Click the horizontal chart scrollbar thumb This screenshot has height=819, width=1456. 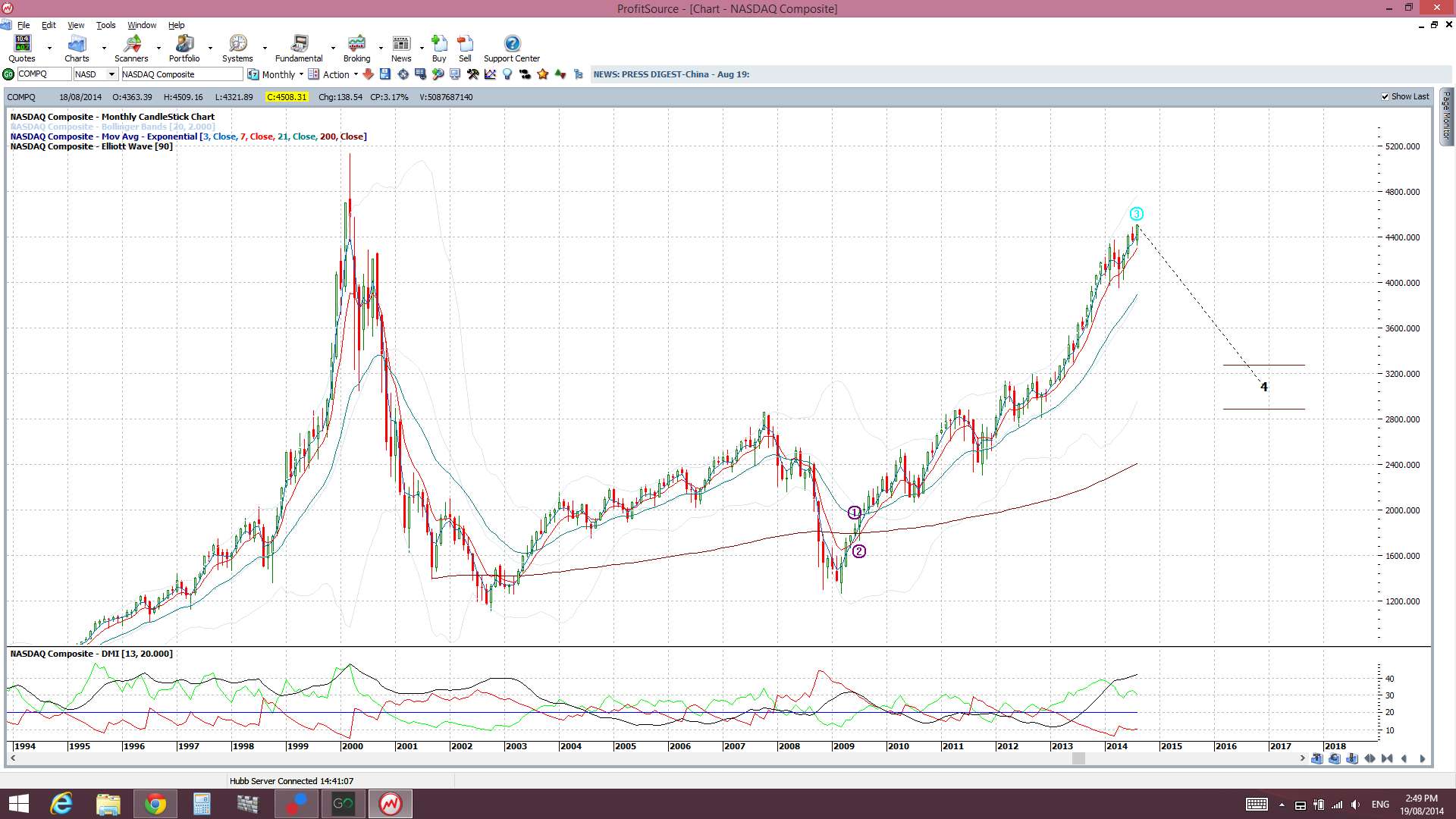point(1078,758)
